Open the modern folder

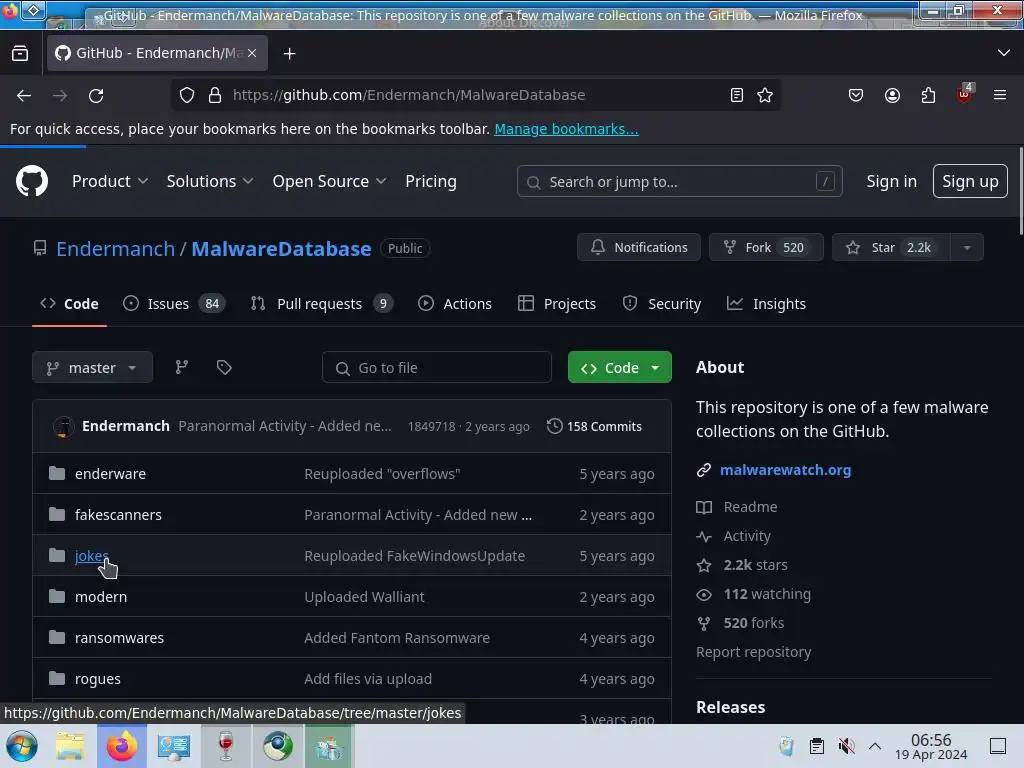click(x=101, y=597)
